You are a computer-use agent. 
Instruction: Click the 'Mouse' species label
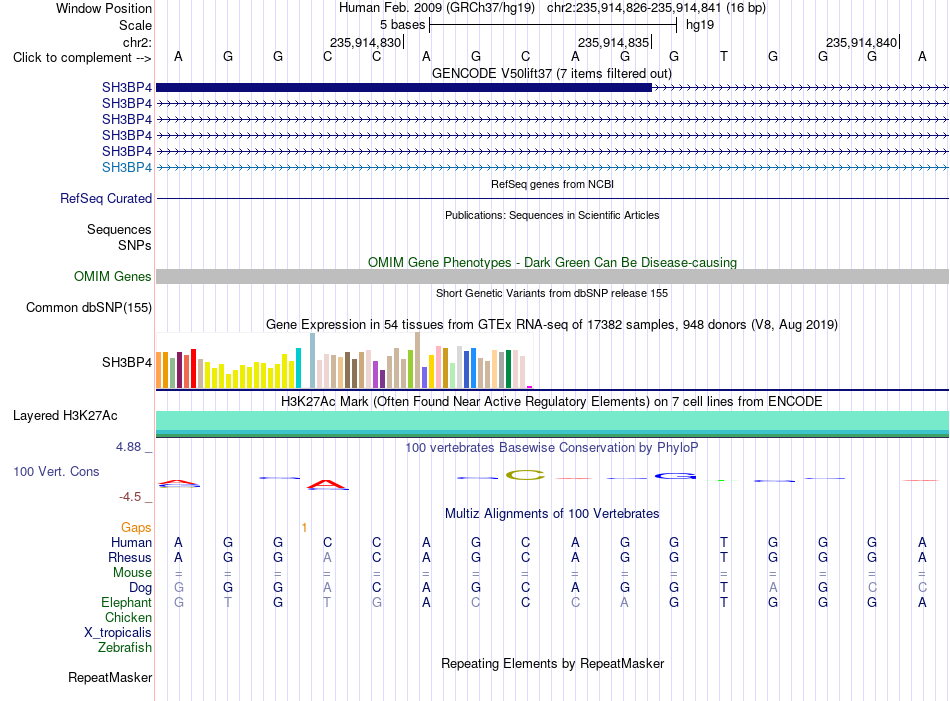pos(132,573)
